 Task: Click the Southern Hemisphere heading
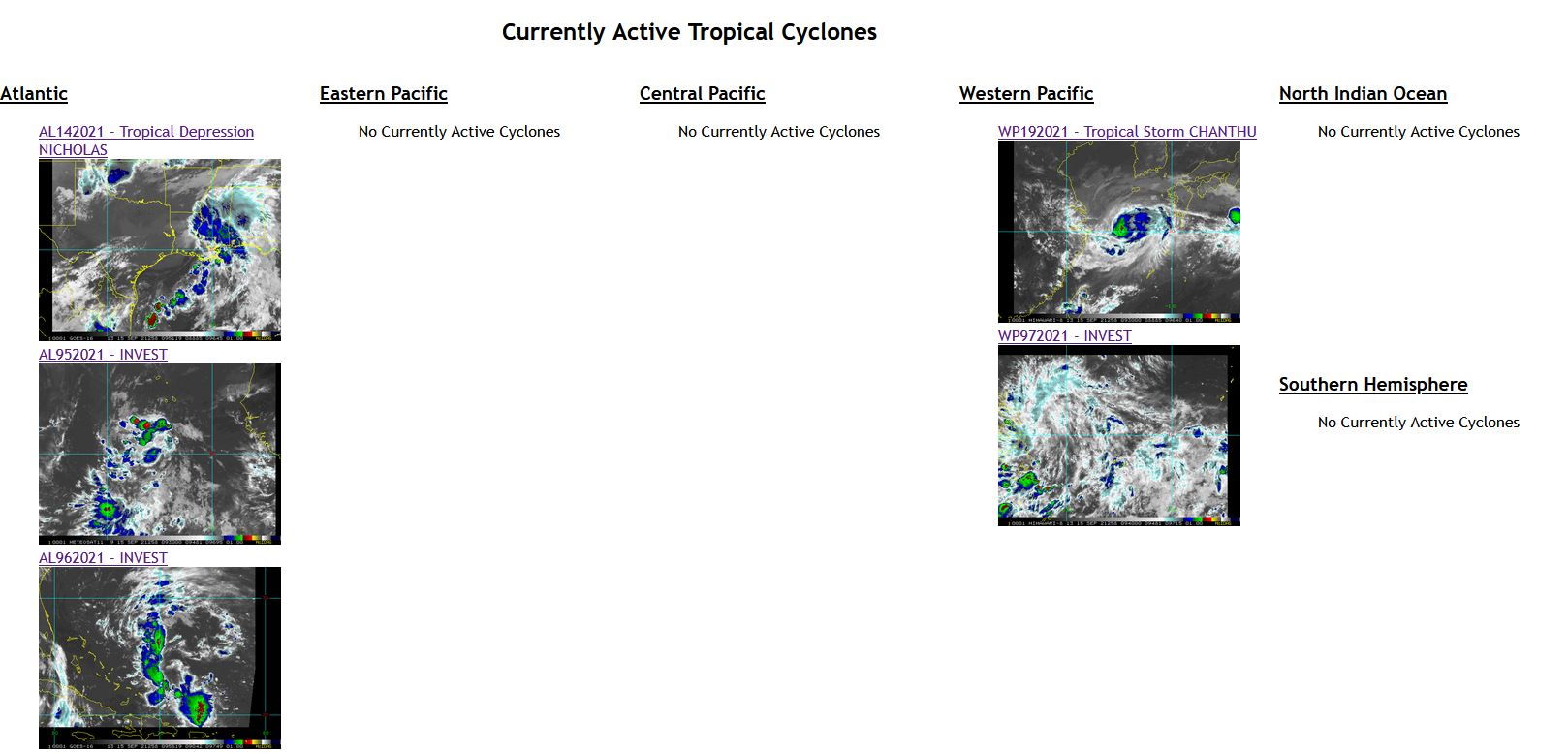coord(1373,385)
